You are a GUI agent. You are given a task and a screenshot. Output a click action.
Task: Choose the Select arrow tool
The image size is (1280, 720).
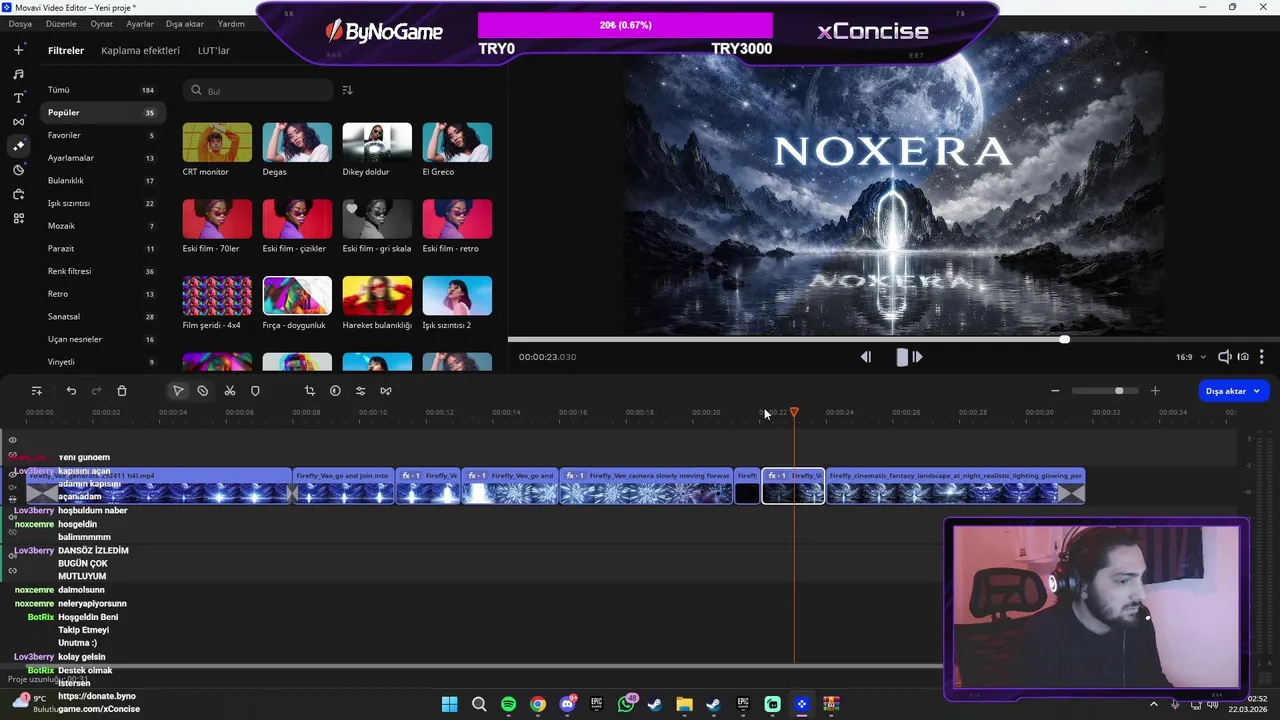178,391
